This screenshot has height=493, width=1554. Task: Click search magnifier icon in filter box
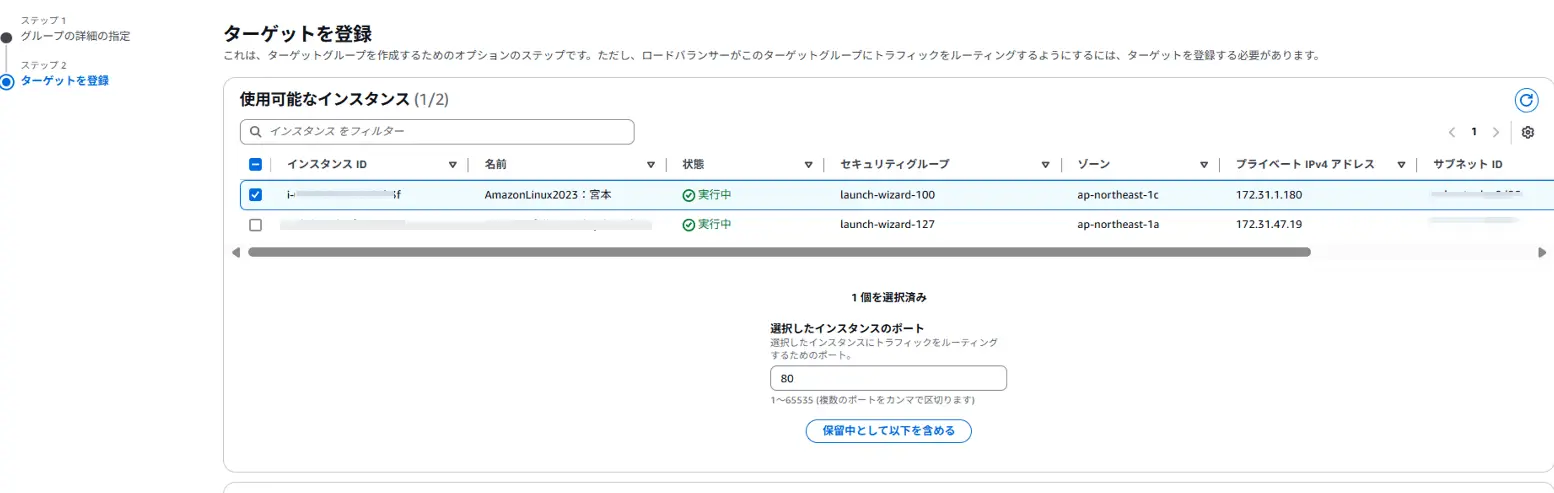[256, 132]
